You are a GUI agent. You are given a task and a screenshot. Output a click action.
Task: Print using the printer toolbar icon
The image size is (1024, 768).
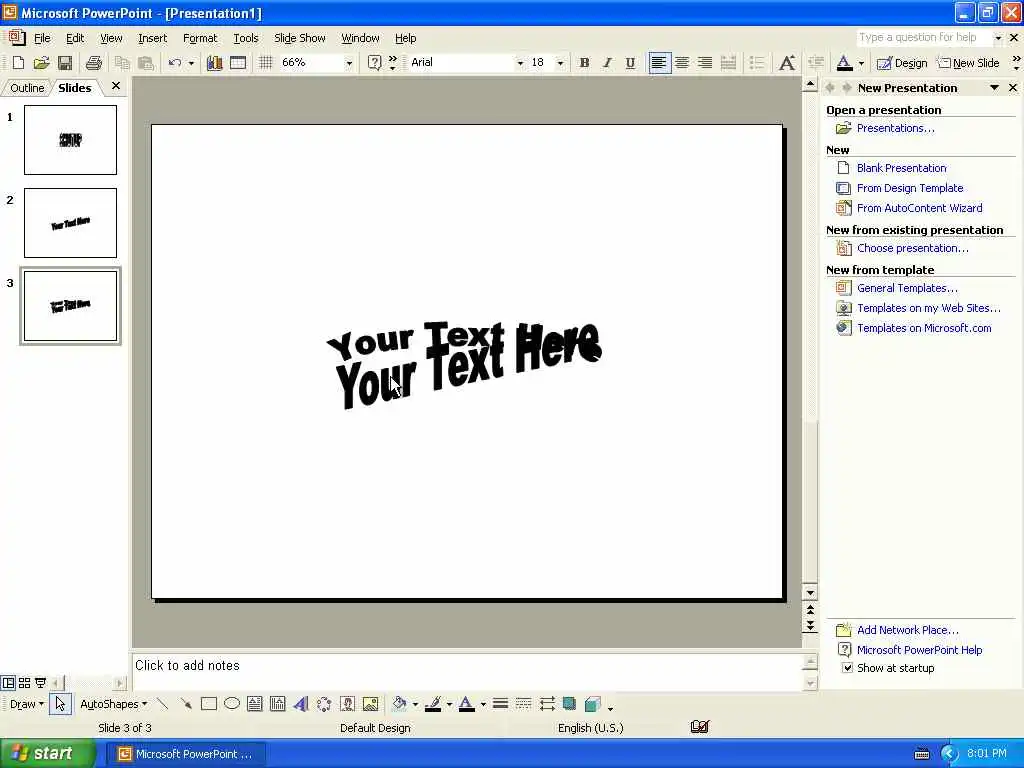(94, 63)
